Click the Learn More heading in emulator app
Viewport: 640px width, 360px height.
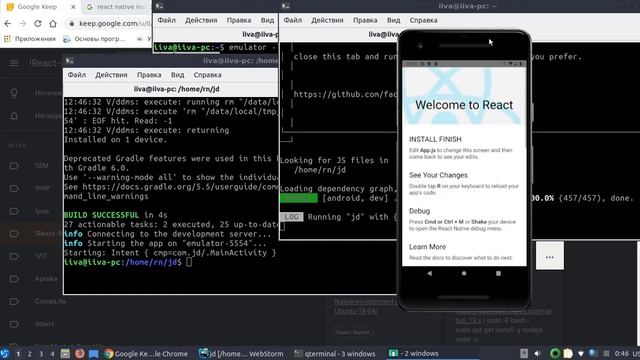427,247
